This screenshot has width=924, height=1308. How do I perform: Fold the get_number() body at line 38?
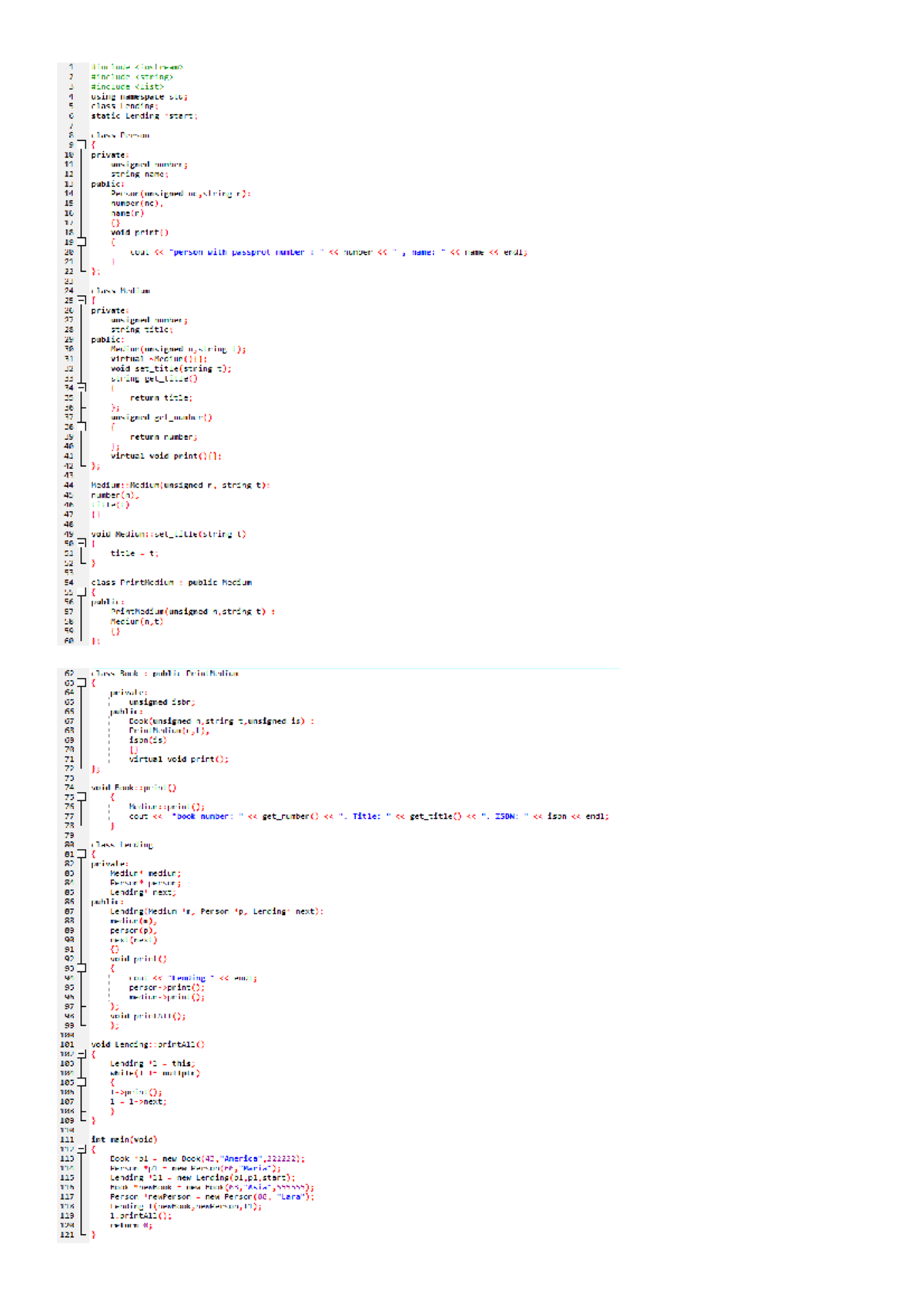click(82, 427)
